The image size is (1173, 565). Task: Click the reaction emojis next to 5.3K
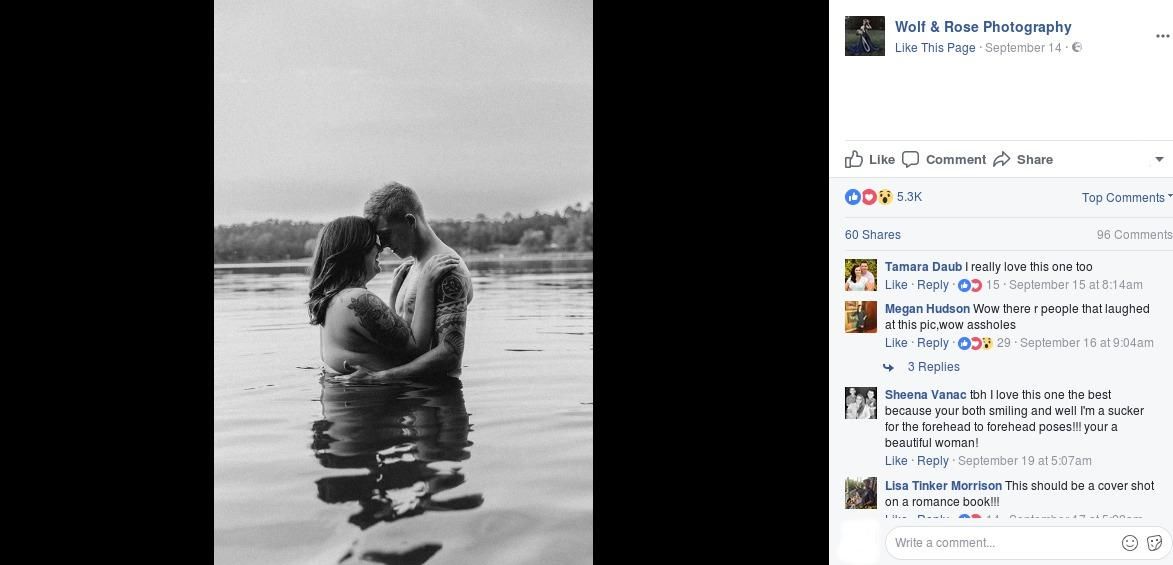869,197
